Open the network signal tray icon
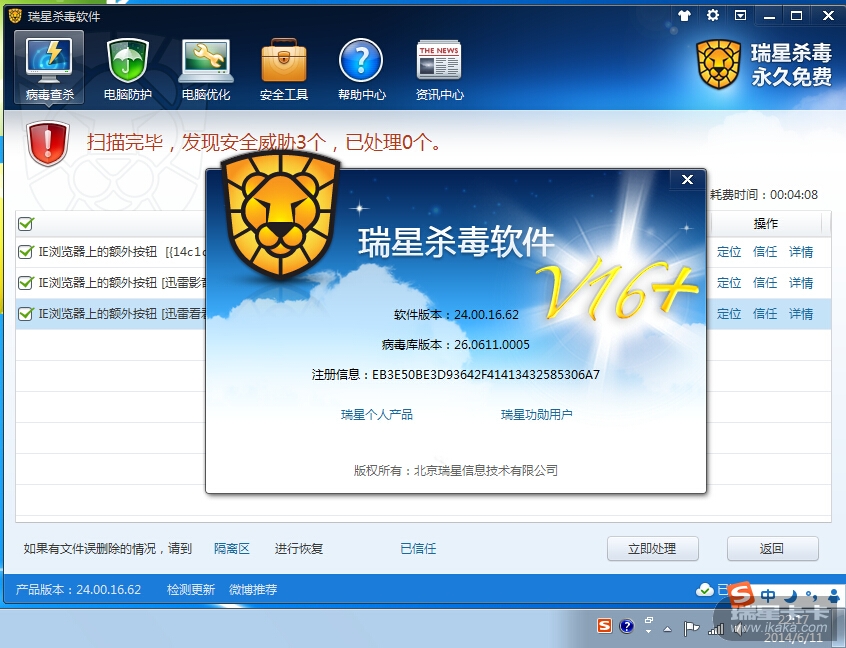846x648 pixels. 716,629
